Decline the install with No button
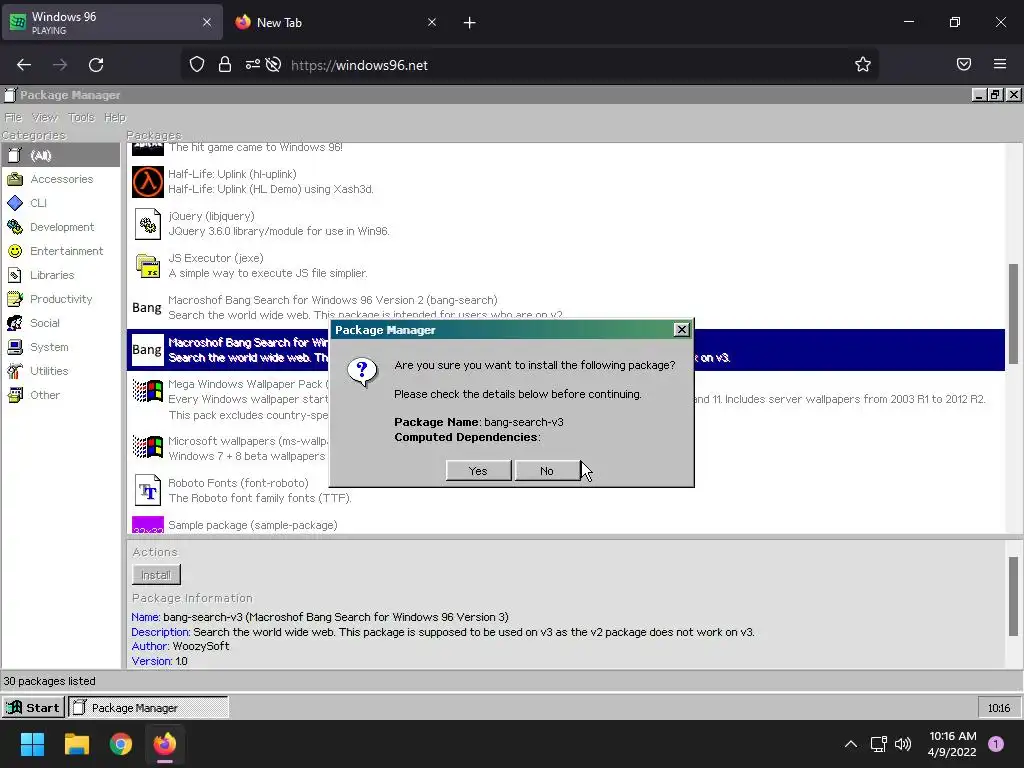The image size is (1024, 768). 547,470
